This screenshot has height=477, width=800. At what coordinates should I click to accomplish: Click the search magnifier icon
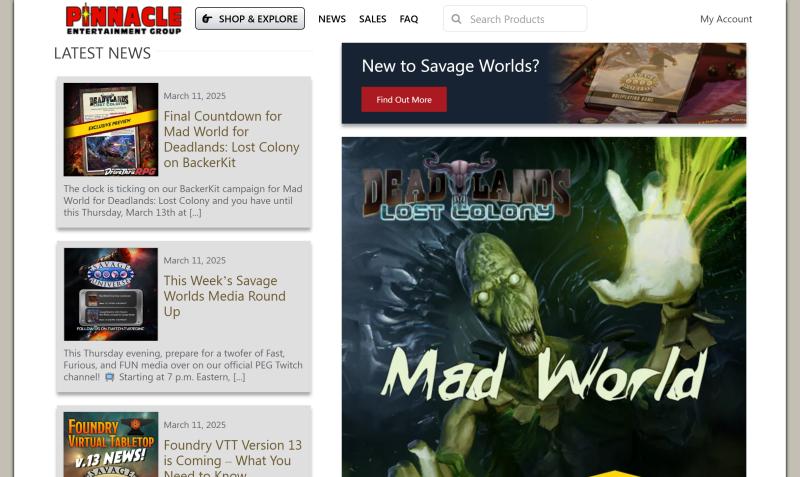pos(456,19)
